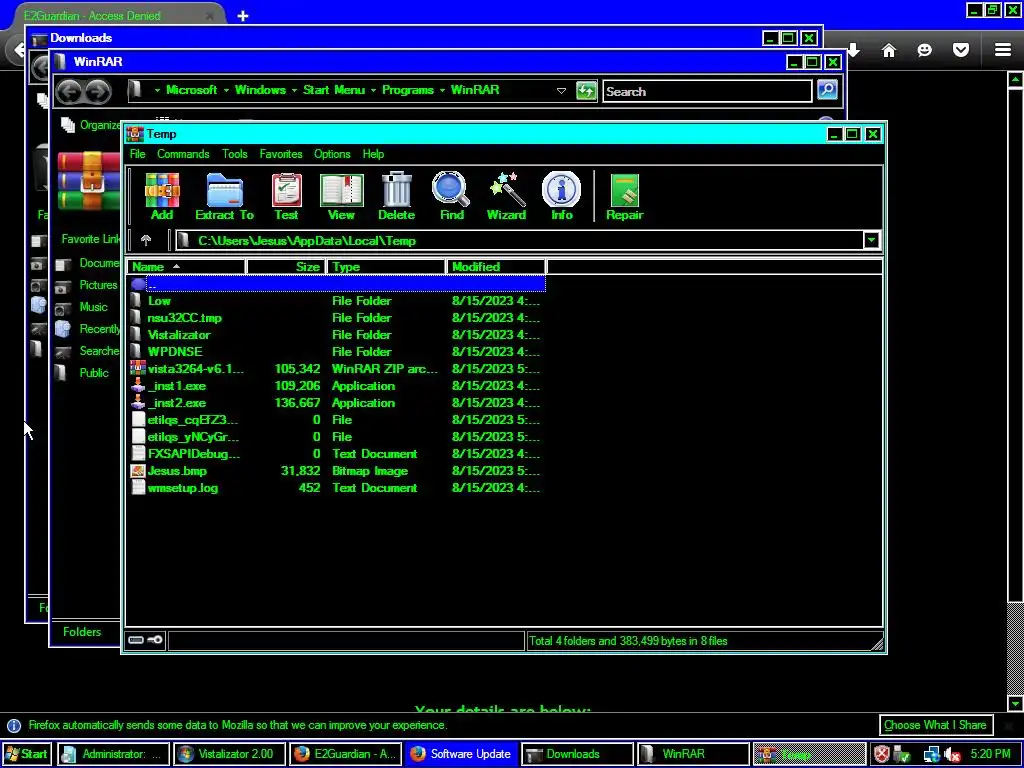Image resolution: width=1024 pixels, height=768 pixels.
Task: Sort by the Name column header
Action: (185, 266)
